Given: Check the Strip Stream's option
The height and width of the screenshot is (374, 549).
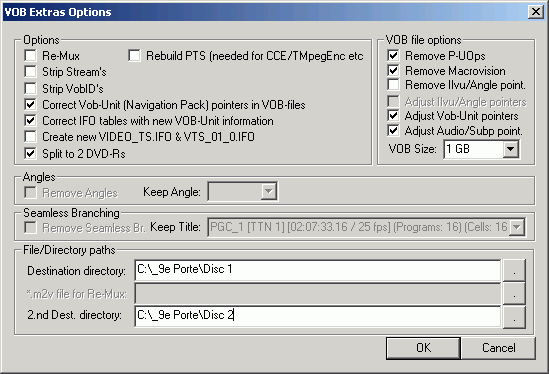Looking at the screenshot, I should click(x=30, y=71).
